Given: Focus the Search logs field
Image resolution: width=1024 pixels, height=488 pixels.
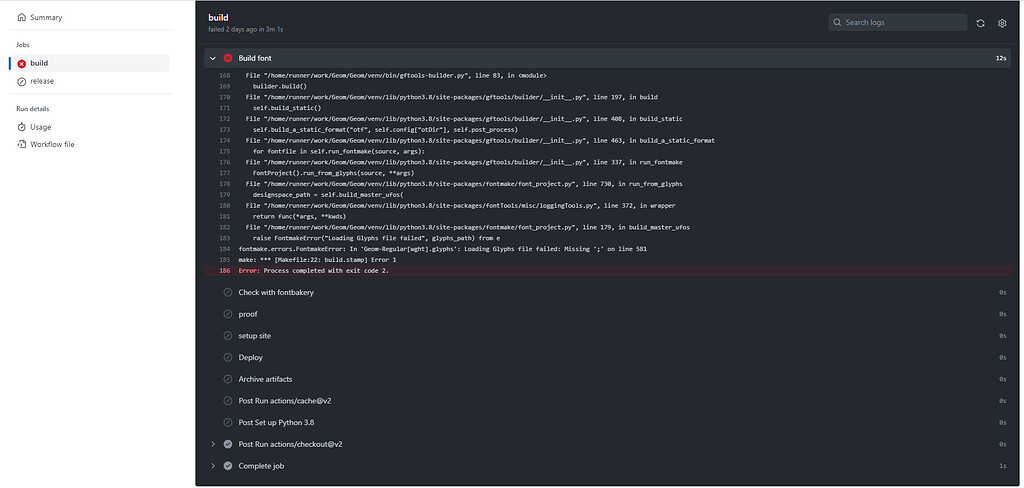Looking at the screenshot, I should (x=897, y=22).
